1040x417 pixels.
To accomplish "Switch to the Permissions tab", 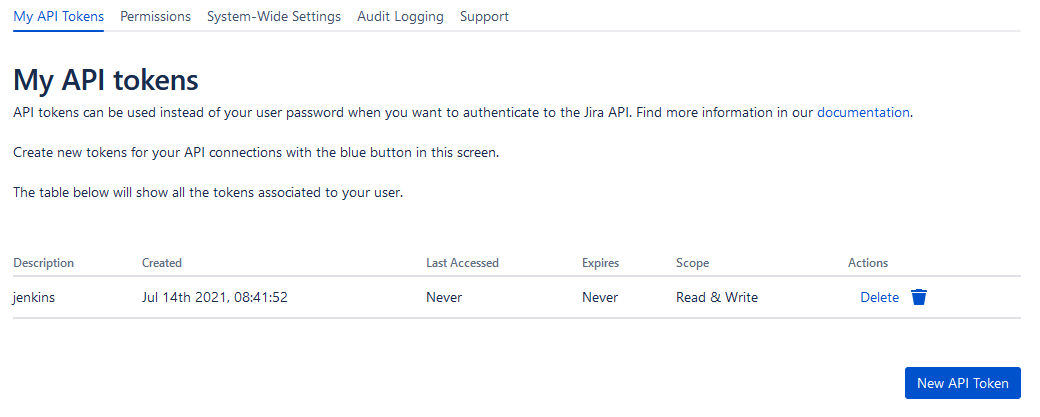I will [155, 17].
